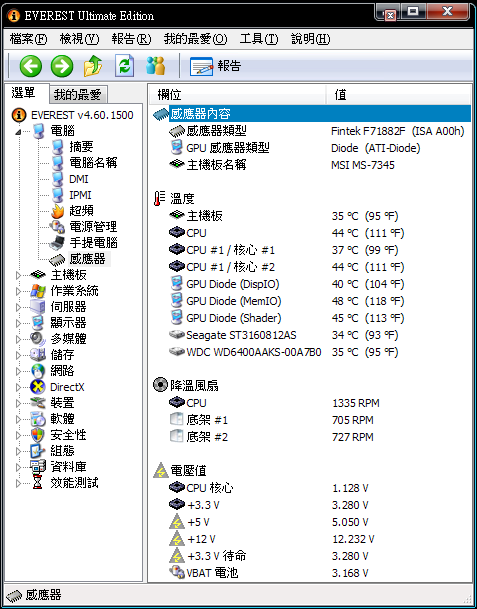The image size is (477, 609).
Task: Expand the 儲存 tree node
Action: click(18, 355)
